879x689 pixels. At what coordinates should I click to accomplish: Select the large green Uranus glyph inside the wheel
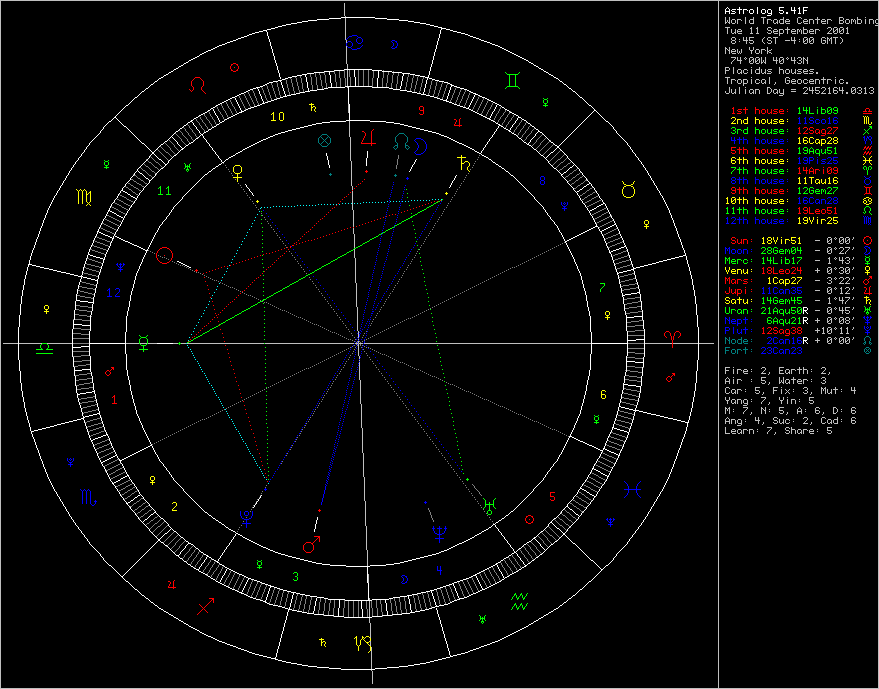[x=490, y=506]
